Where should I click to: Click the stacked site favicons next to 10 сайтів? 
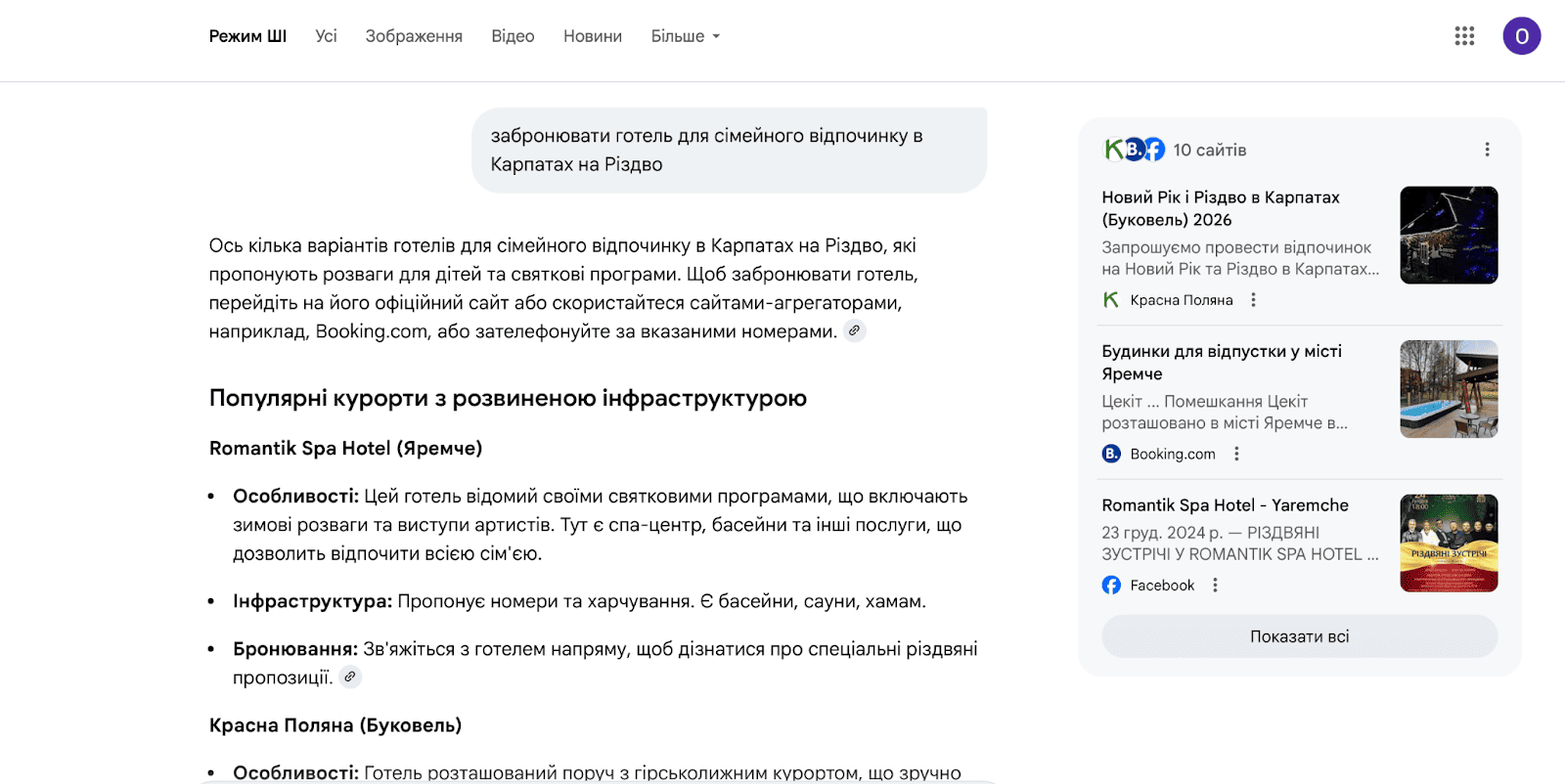[x=1135, y=150]
